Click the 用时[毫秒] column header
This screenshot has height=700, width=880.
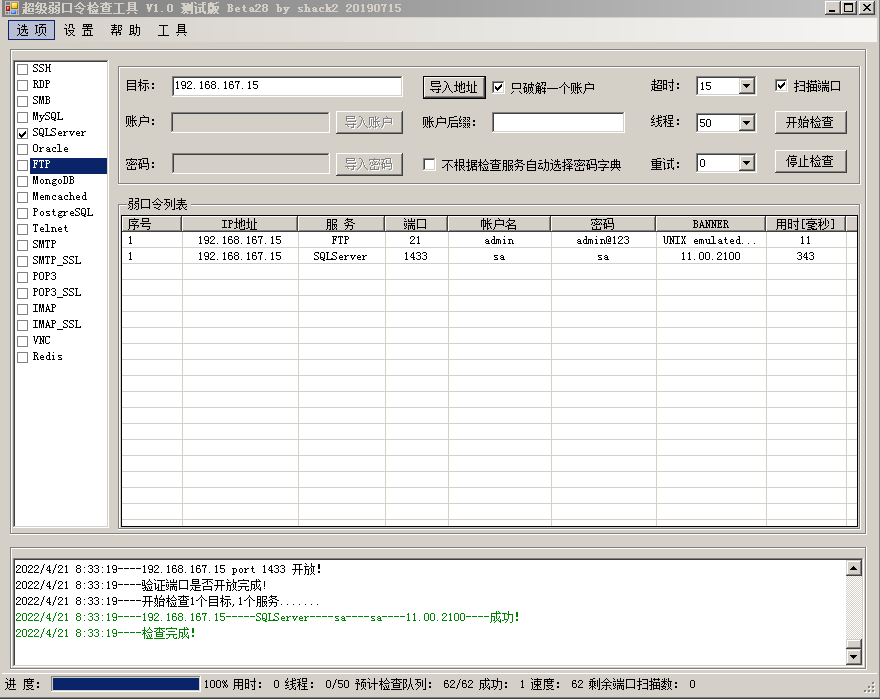tap(805, 224)
